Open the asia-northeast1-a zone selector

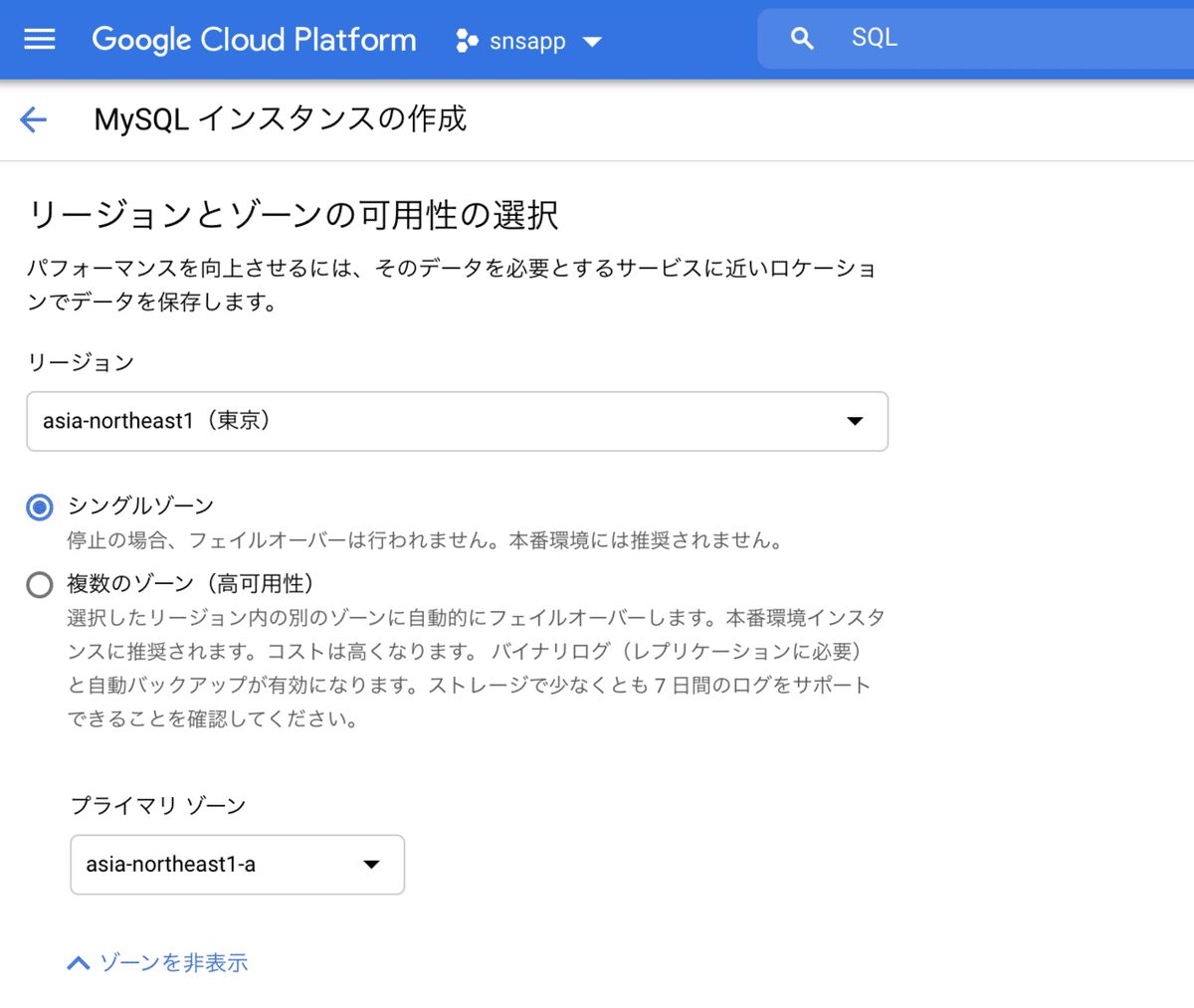(237, 865)
